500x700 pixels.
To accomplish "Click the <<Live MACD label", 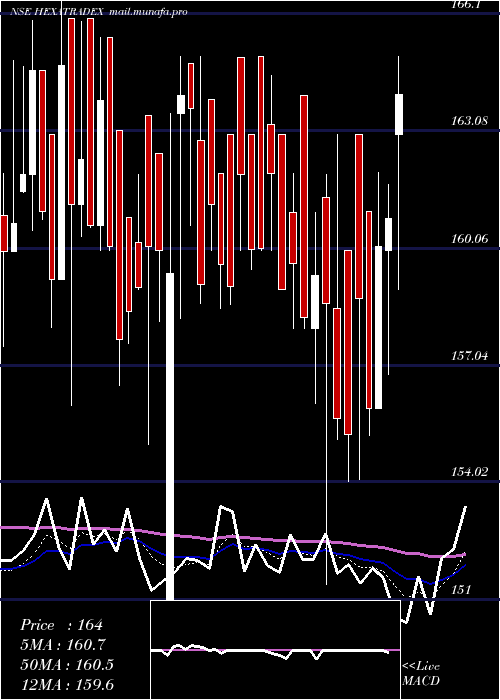I will tap(421, 674).
